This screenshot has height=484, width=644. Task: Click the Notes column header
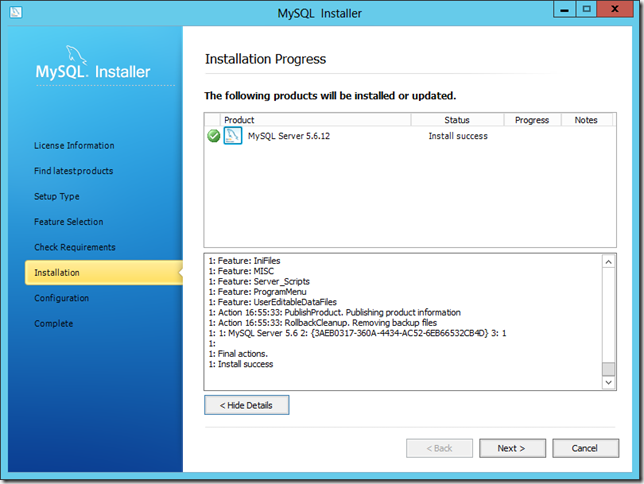[586, 120]
